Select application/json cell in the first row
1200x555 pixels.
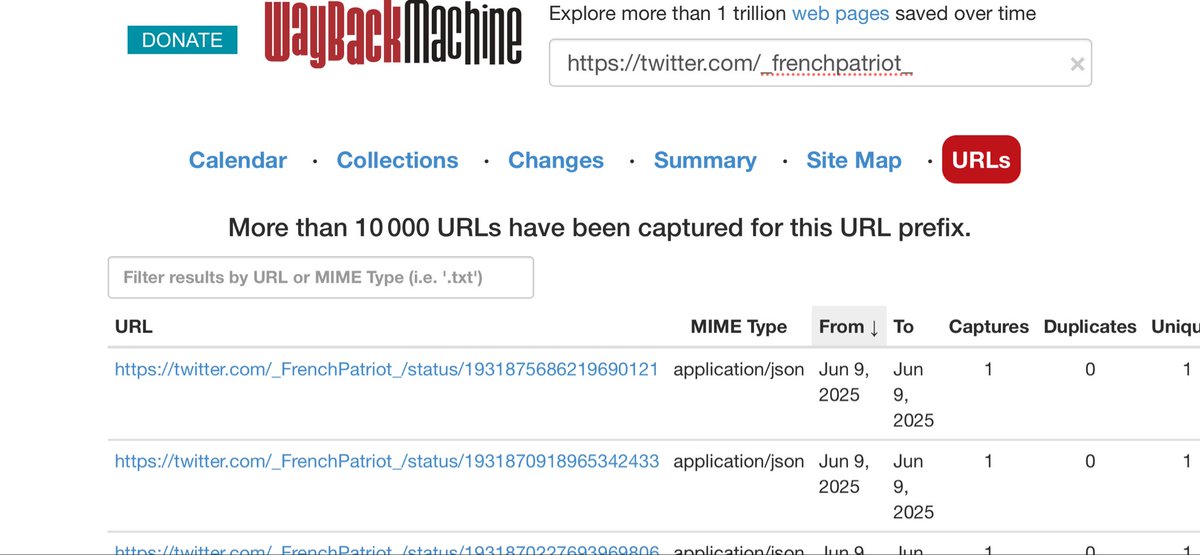(x=739, y=369)
